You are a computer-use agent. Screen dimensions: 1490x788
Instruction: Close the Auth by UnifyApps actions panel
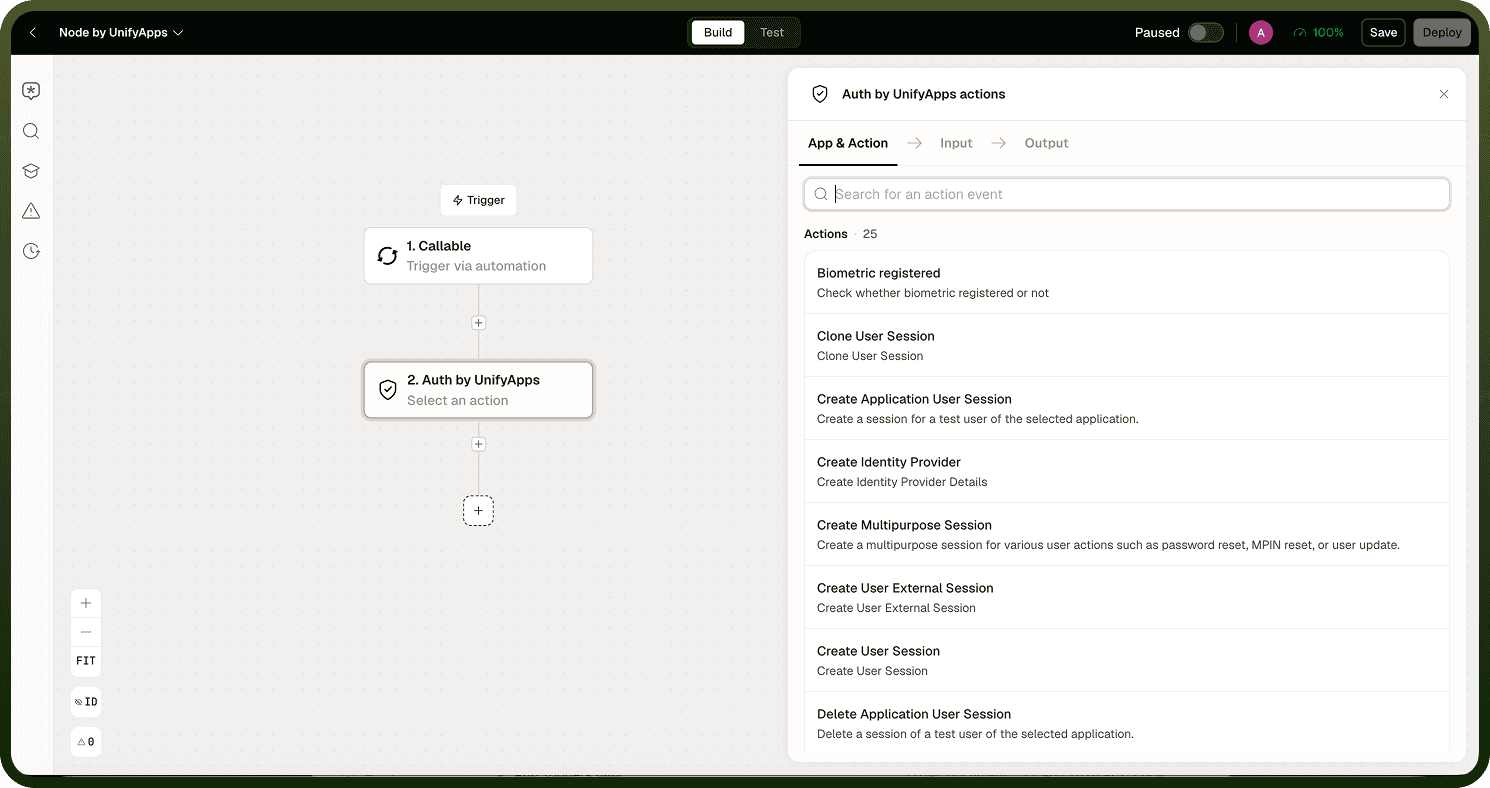pyautogui.click(x=1444, y=94)
